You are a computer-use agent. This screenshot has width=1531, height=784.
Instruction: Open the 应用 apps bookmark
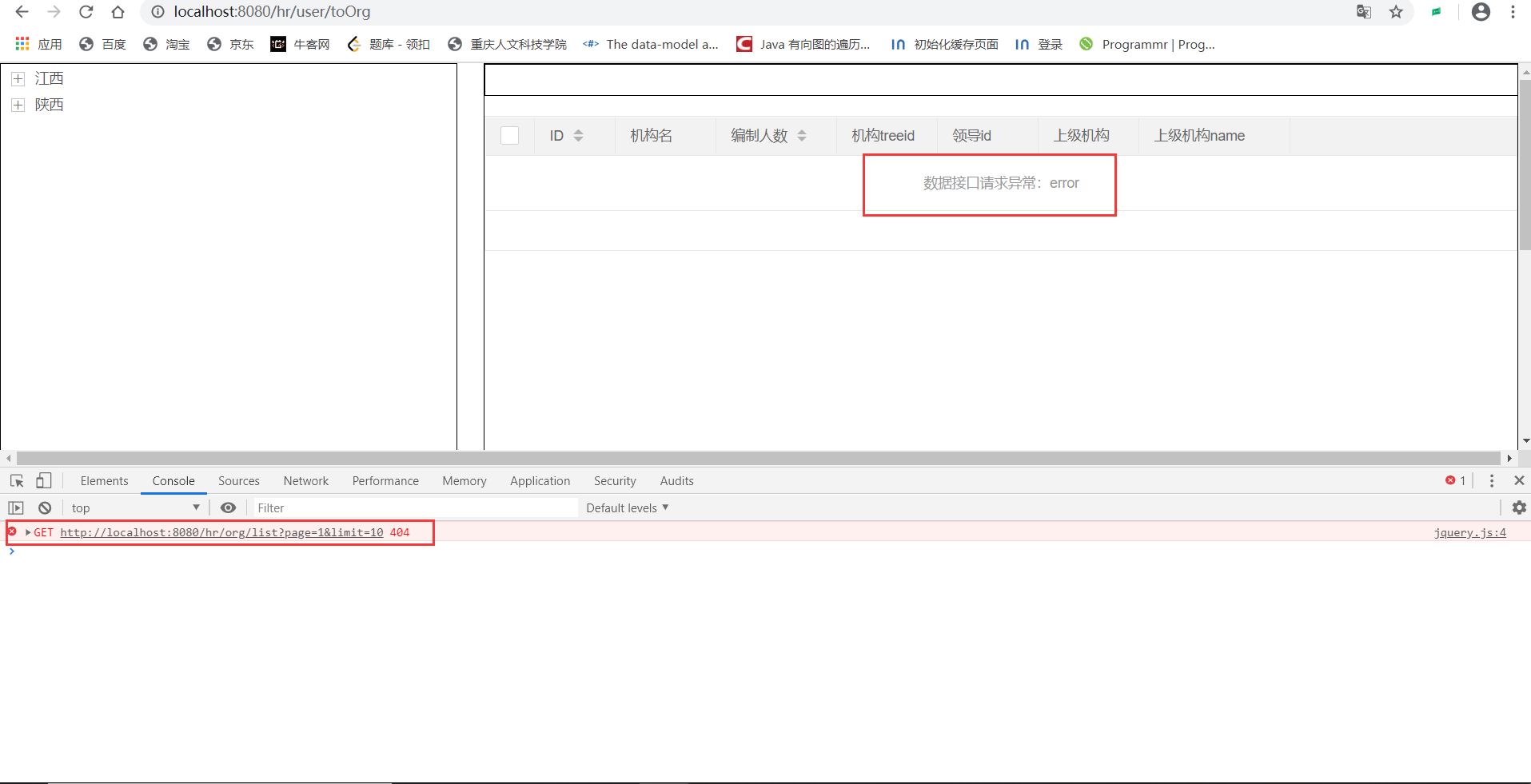pos(38,44)
